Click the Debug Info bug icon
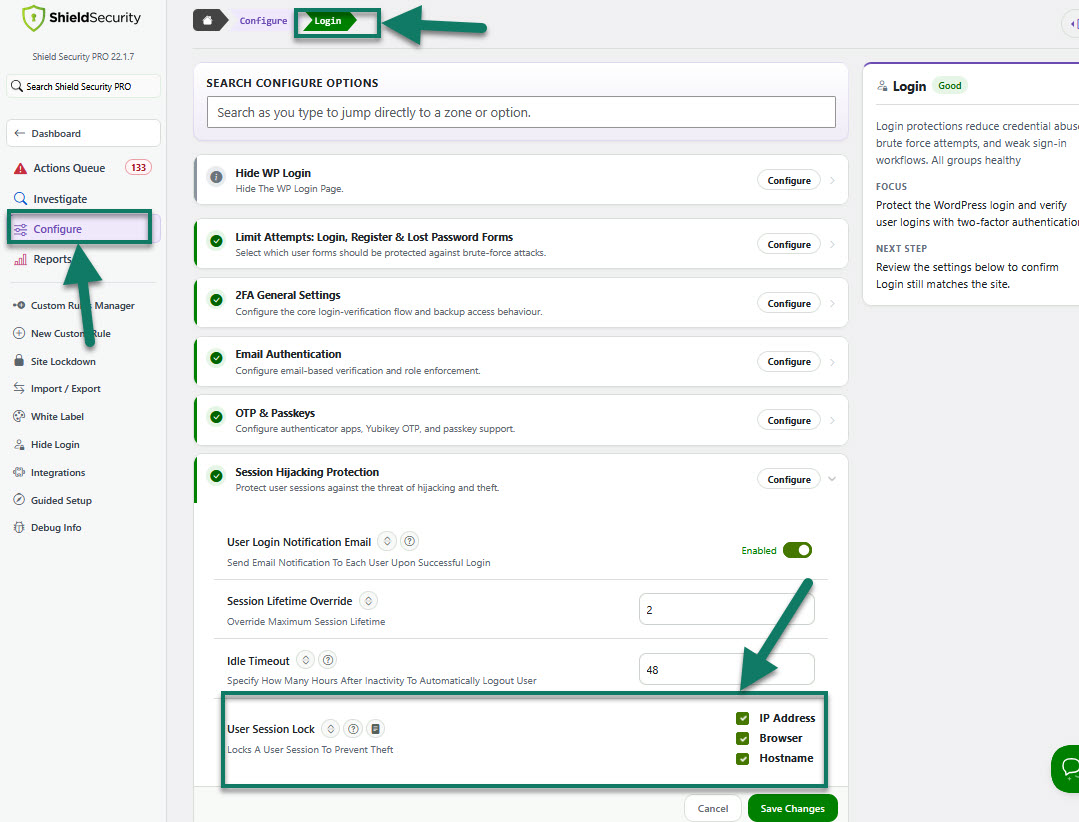 (19, 528)
